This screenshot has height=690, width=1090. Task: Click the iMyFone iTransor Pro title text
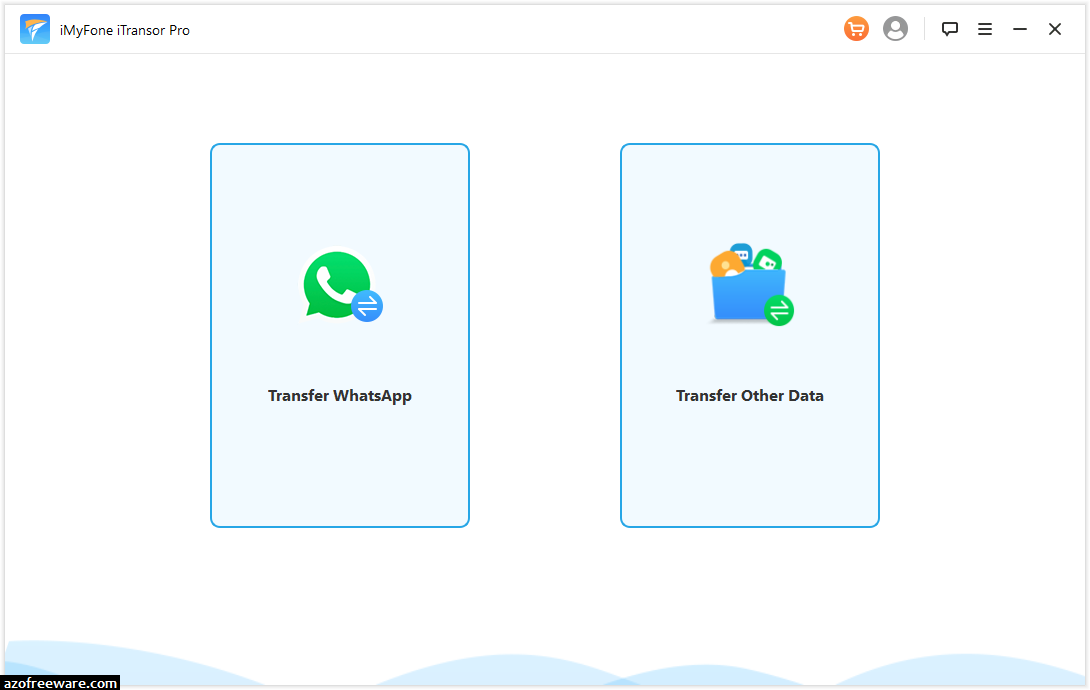coord(124,31)
